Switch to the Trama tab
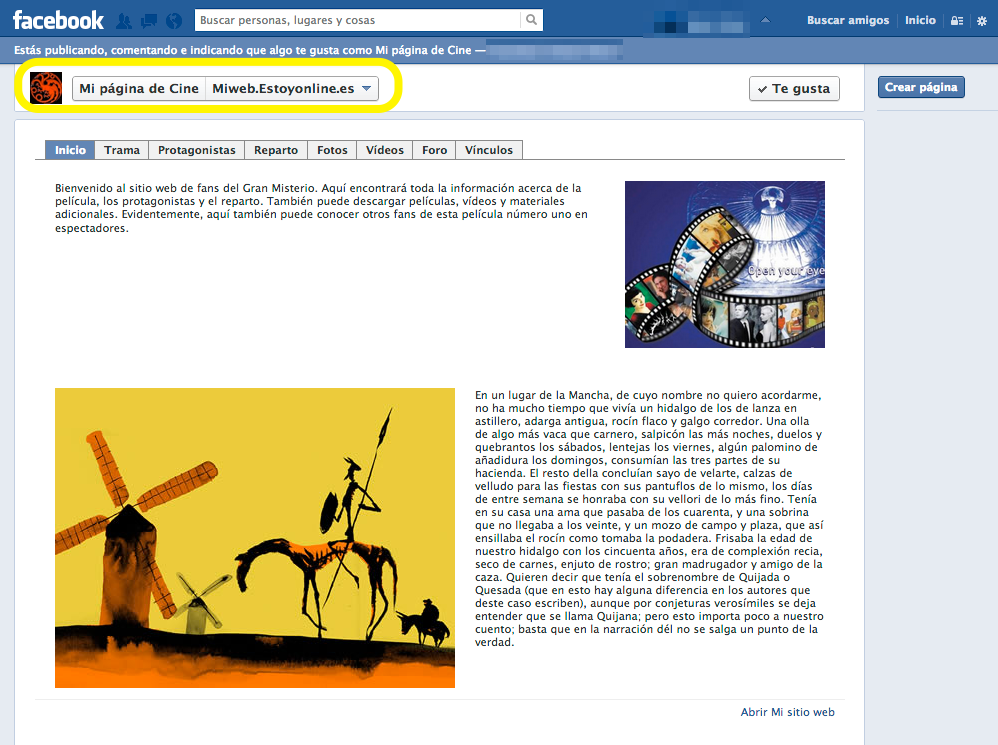 [x=122, y=150]
